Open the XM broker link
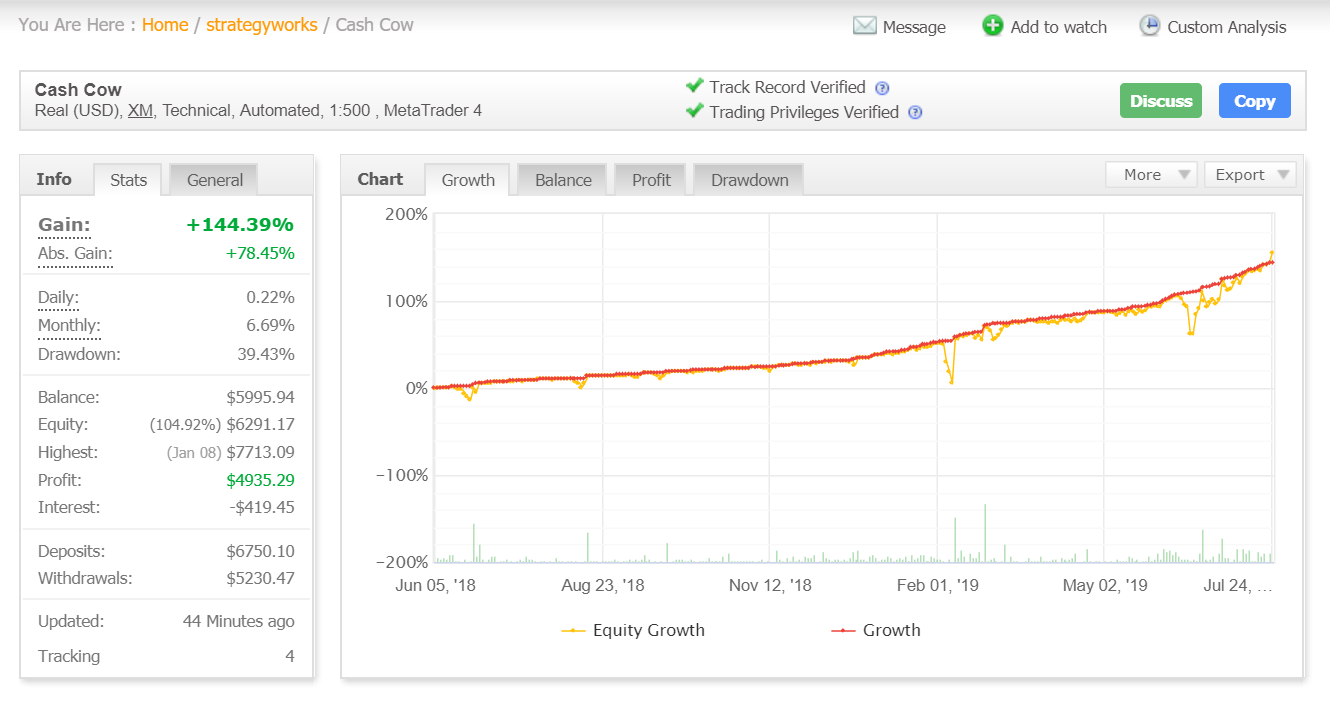 [139, 110]
